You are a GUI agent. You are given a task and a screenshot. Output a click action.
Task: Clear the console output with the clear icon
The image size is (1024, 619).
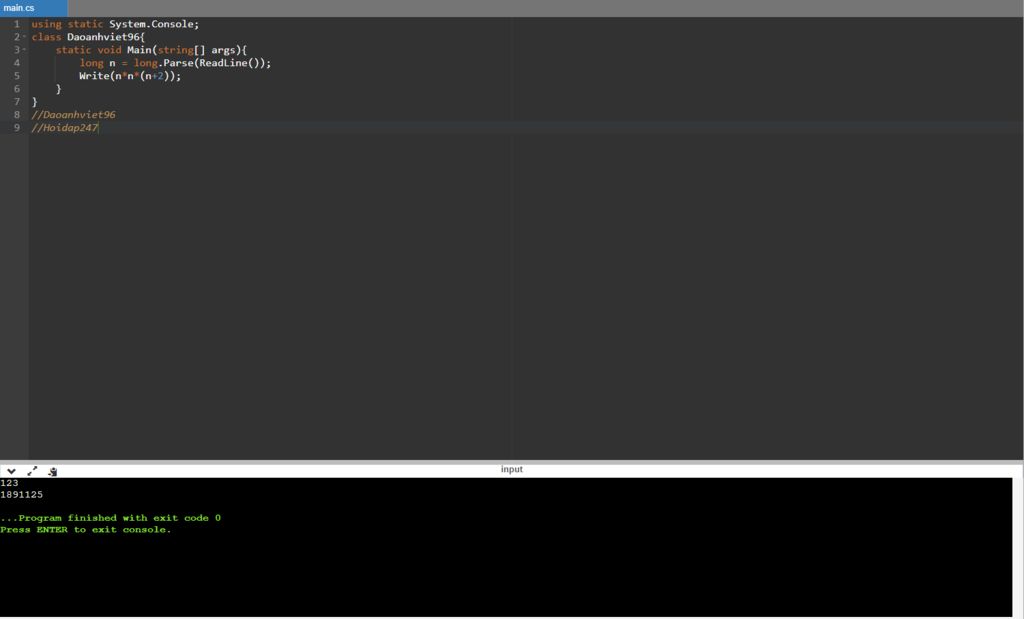(x=53, y=471)
